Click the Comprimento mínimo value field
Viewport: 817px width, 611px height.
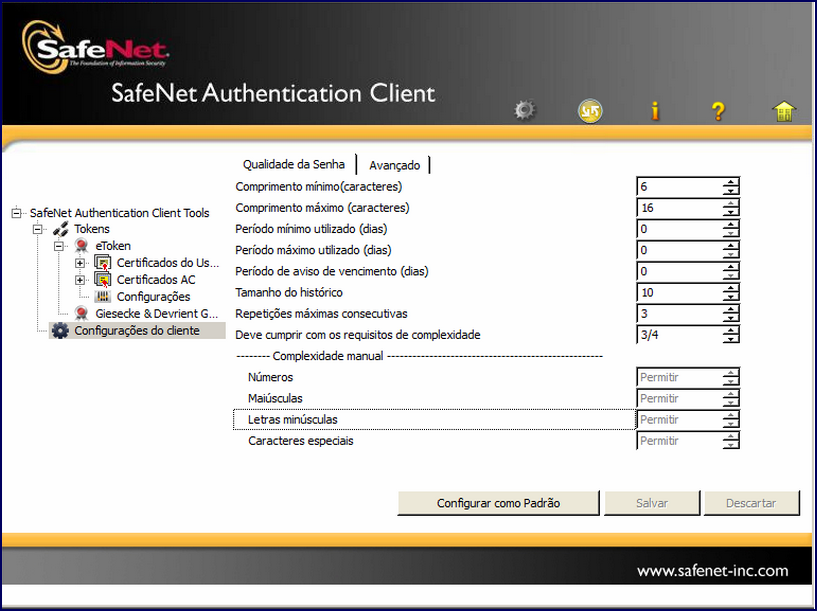click(679, 186)
